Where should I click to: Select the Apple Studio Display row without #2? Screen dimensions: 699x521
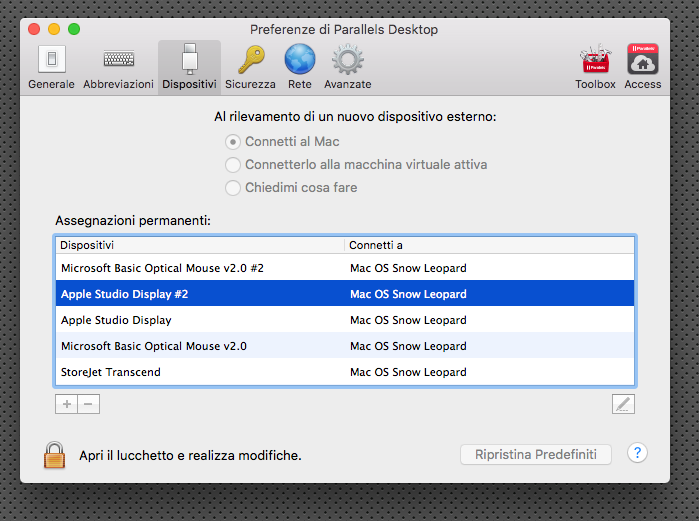[345, 320]
